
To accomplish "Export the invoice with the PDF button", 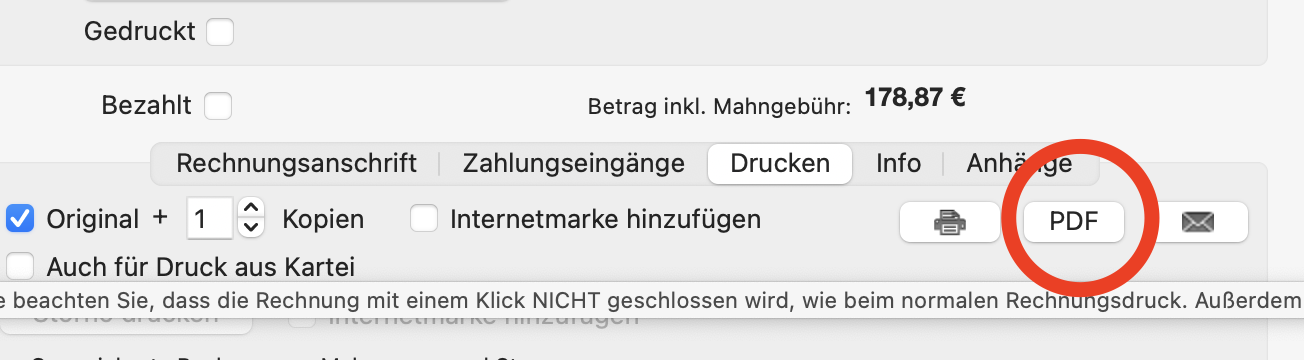I will 1074,222.
